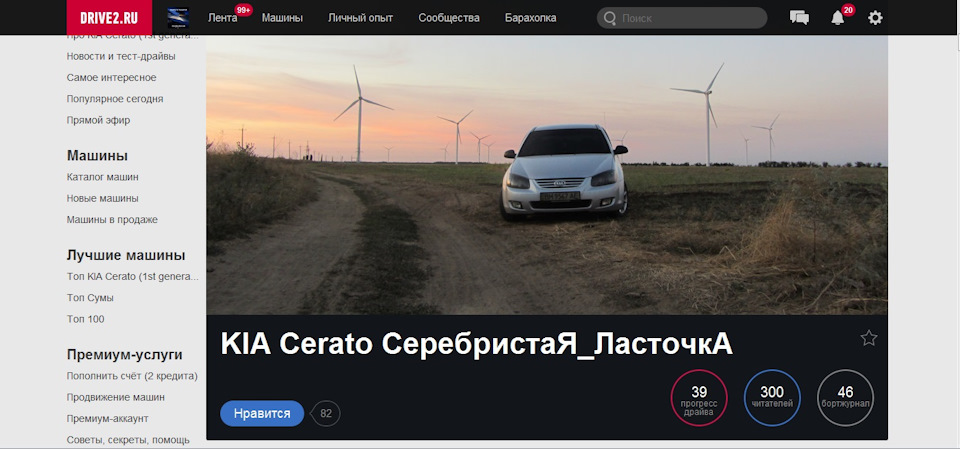Click the Лучшие машины sidebar heading
This screenshot has width=960, height=449.
(126, 255)
